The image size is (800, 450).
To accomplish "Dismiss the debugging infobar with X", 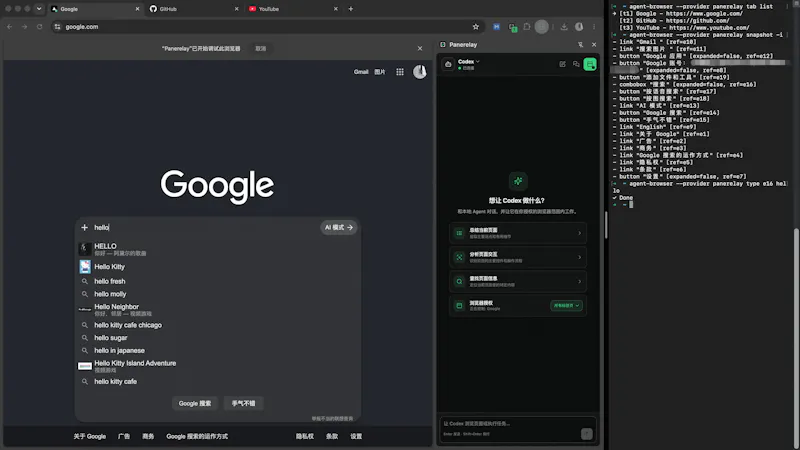I will coord(420,48).
